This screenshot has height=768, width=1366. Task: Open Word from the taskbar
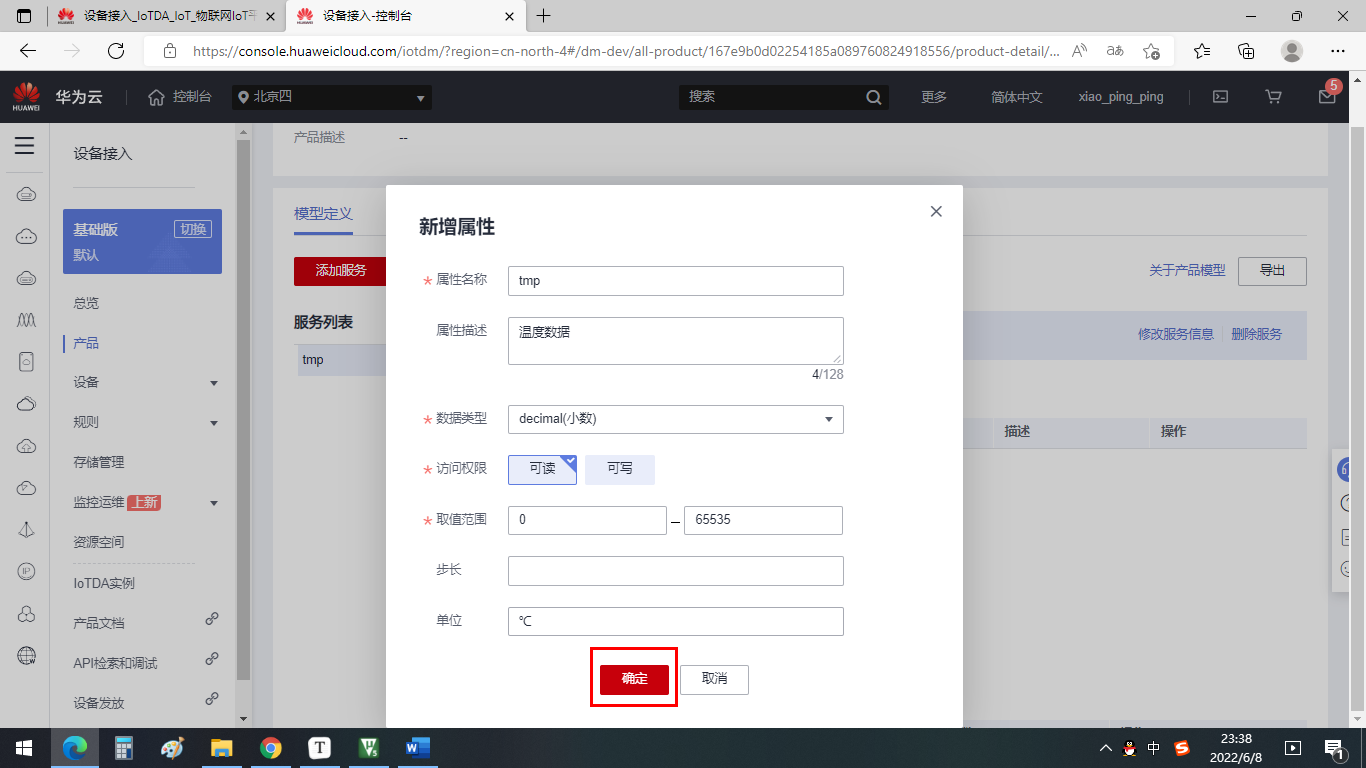tap(417, 748)
